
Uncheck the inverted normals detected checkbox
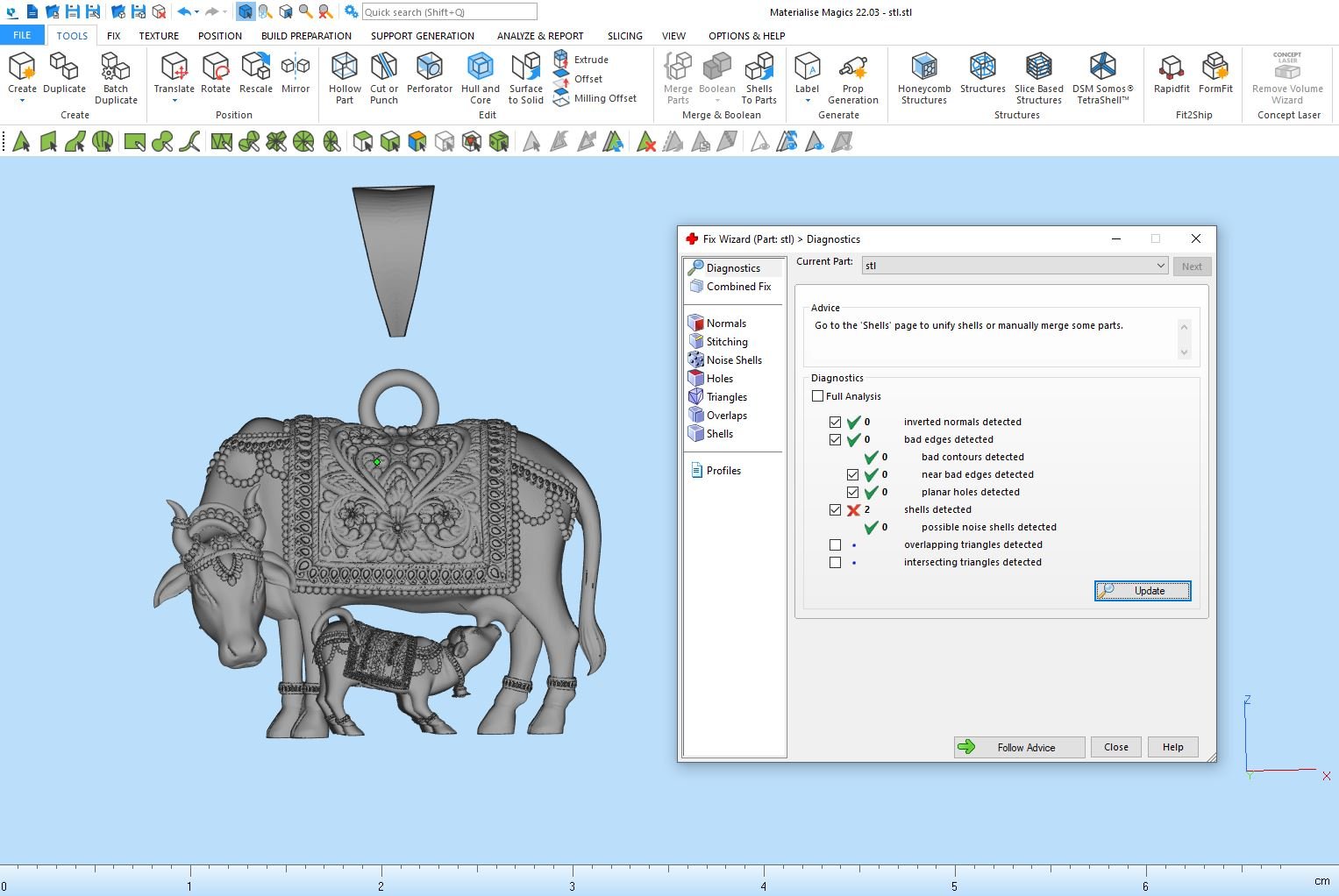coord(835,422)
